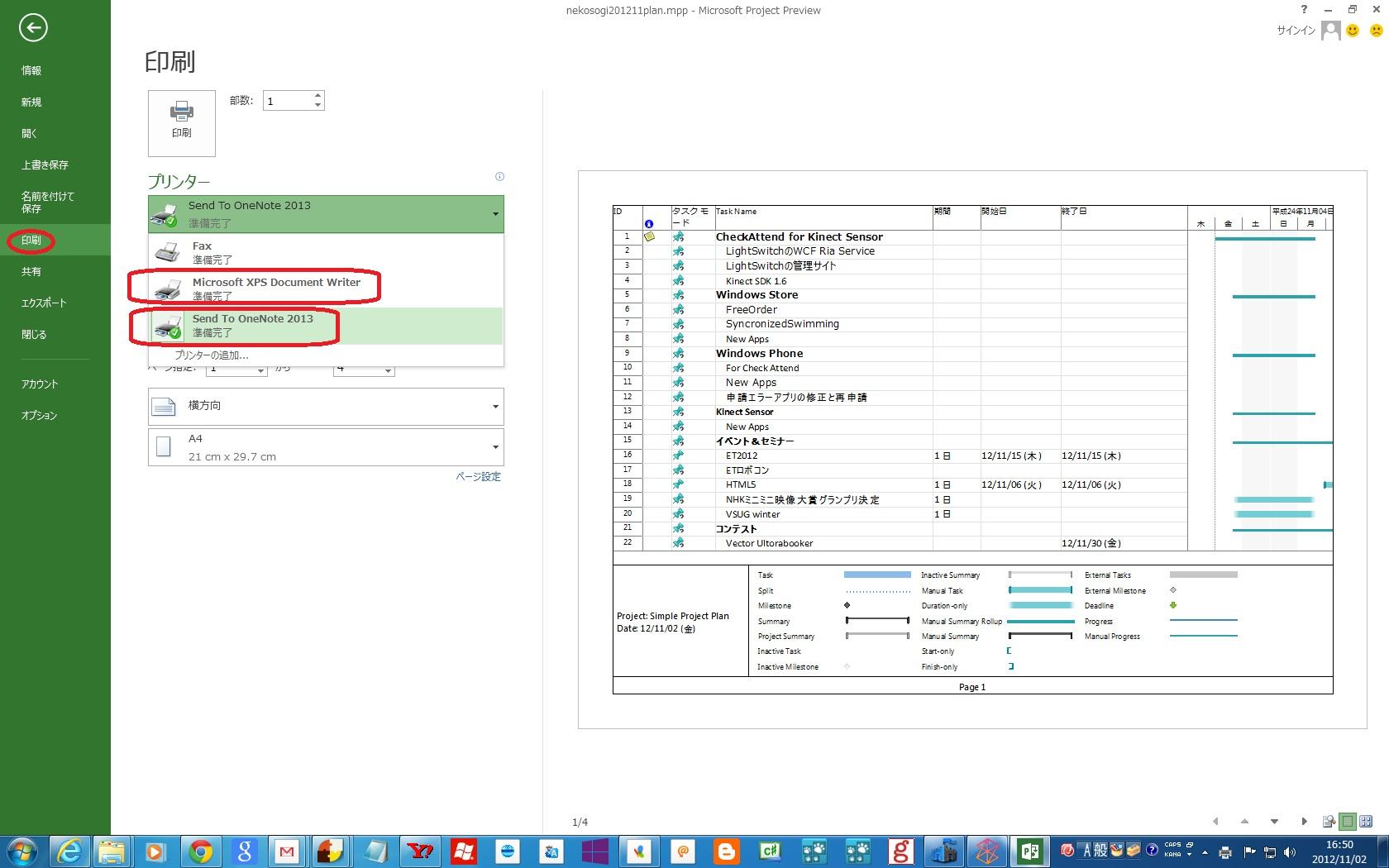1389x868 pixels.
Task: Open the Options (オプション) menu item
Action: click(40, 415)
